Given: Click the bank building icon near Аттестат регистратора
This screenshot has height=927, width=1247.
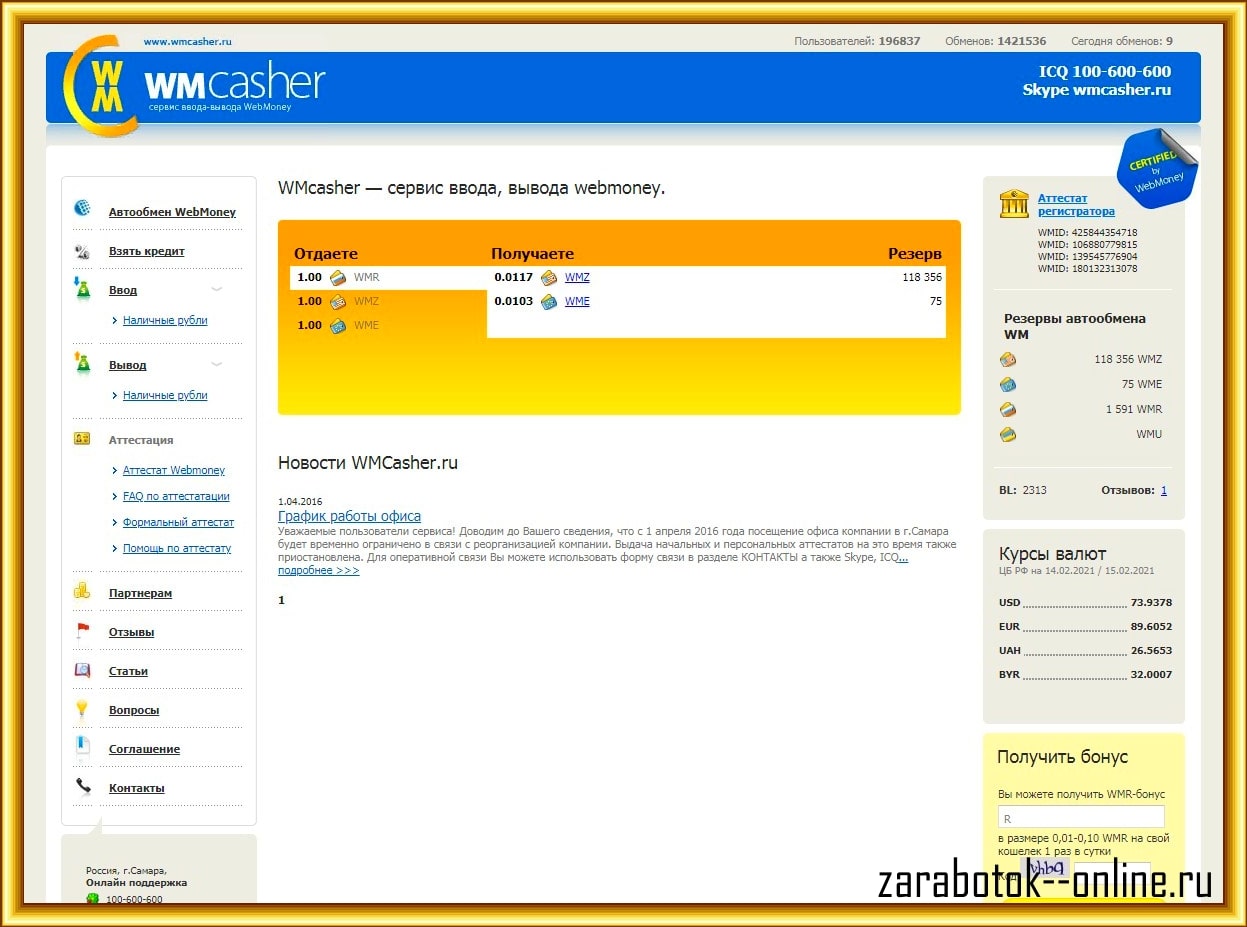Looking at the screenshot, I should (1014, 203).
